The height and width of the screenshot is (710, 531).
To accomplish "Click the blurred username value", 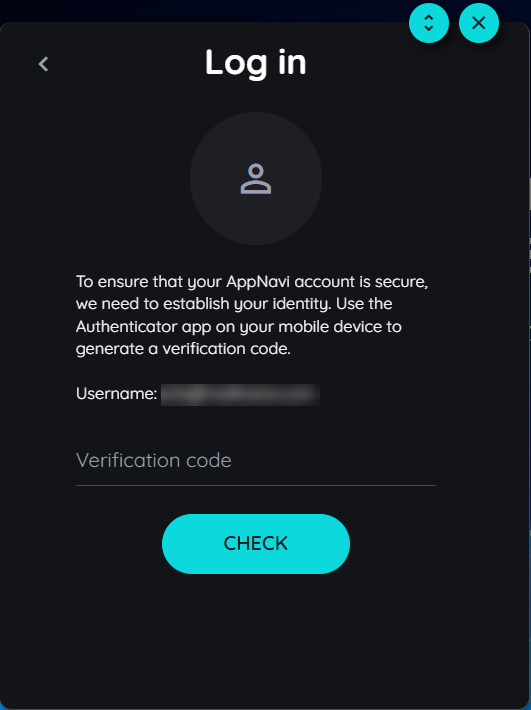I will (x=240, y=394).
